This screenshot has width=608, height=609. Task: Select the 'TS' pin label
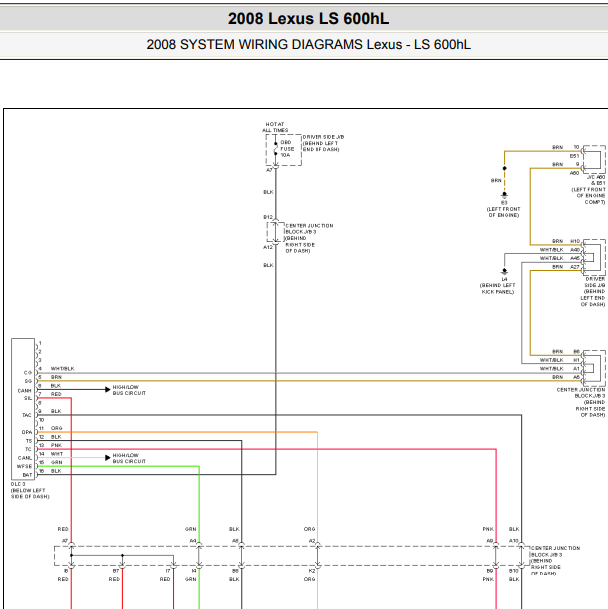(29, 441)
